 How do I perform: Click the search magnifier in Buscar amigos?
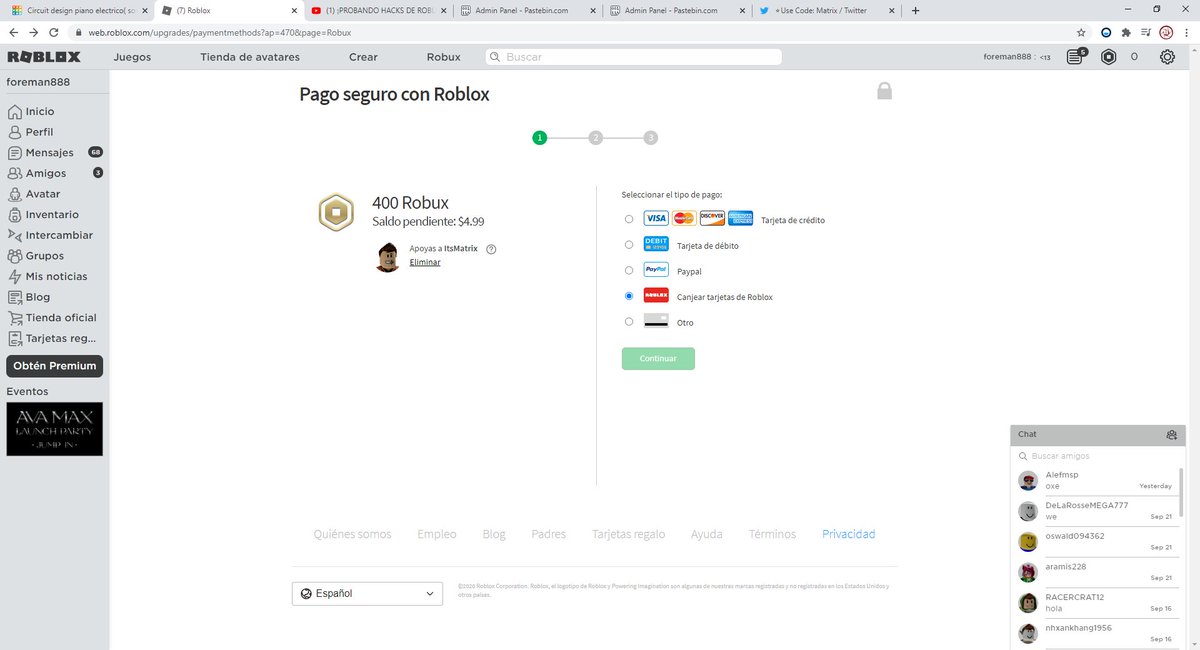[1022, 455]
